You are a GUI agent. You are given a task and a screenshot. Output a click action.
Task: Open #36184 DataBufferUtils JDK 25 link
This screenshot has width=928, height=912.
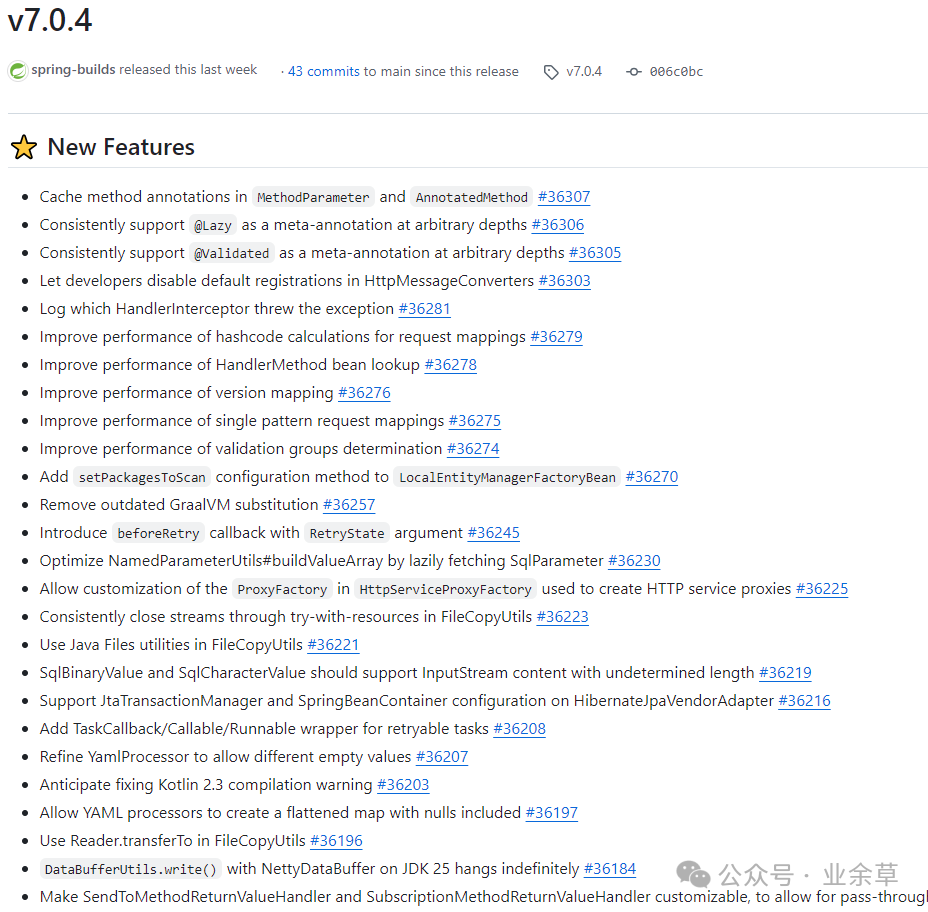609,868
